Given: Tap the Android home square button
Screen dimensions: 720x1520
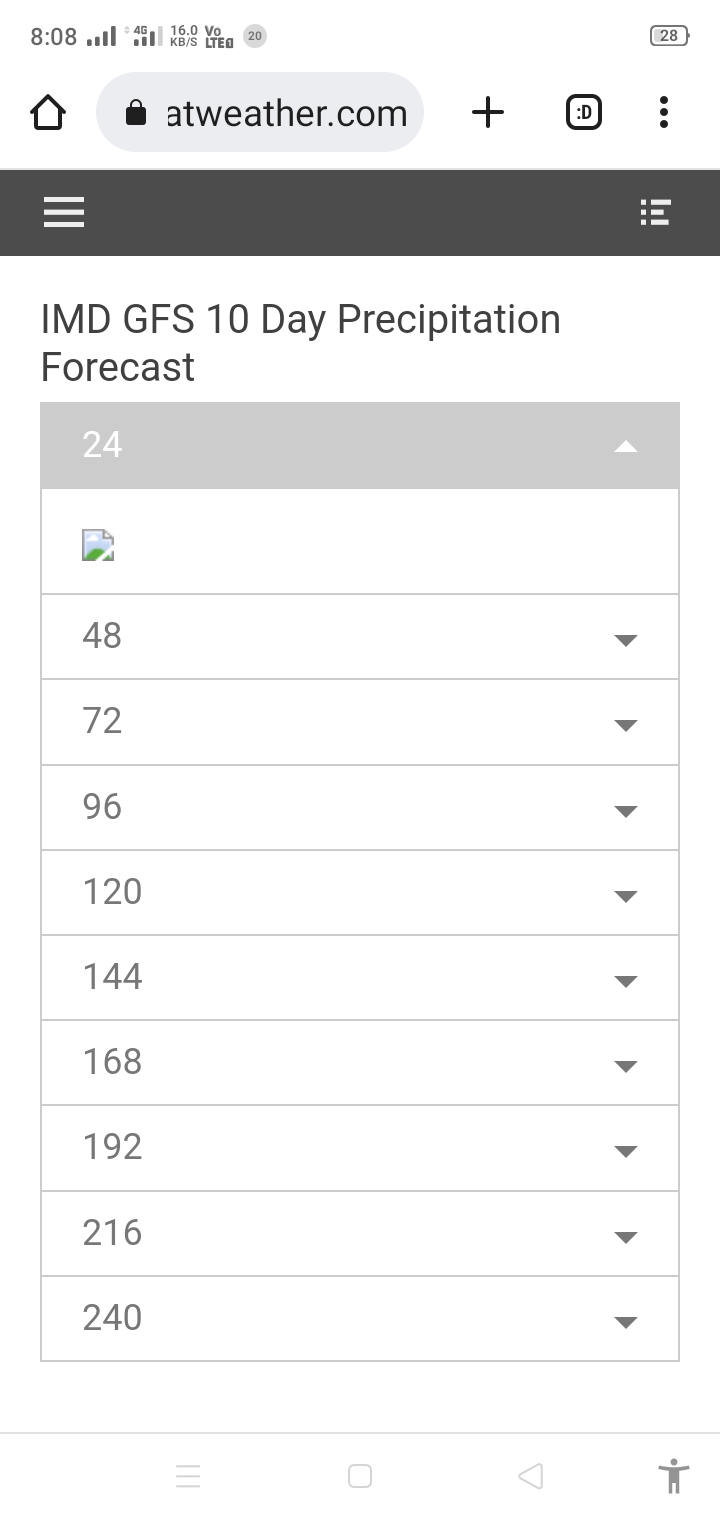Looking at the screenshot, I should (360, 1476).
